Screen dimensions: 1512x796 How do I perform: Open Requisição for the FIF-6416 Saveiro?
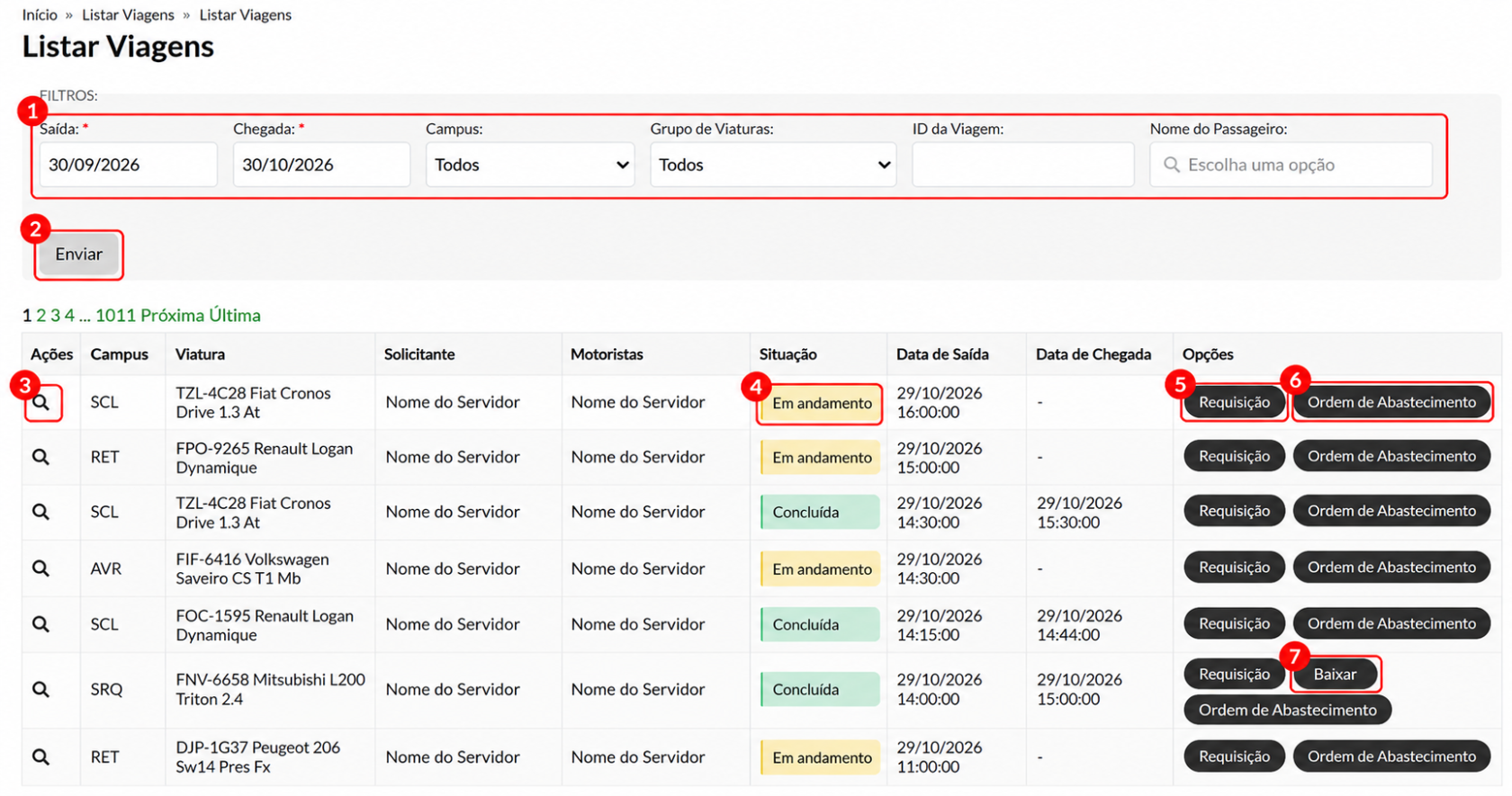(1234, 568)
